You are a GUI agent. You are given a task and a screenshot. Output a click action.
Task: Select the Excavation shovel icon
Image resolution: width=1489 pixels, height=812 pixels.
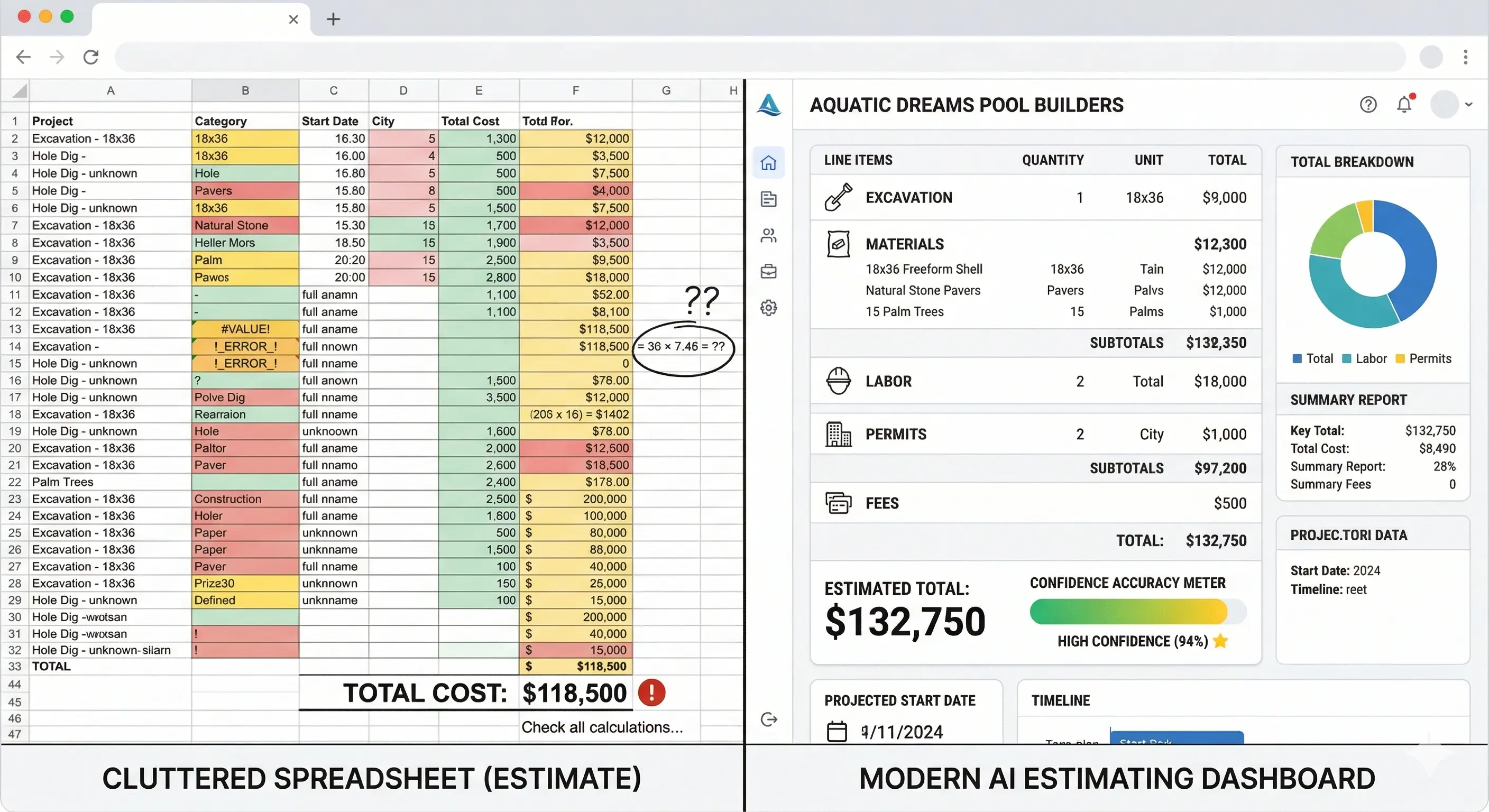(839, 197)
